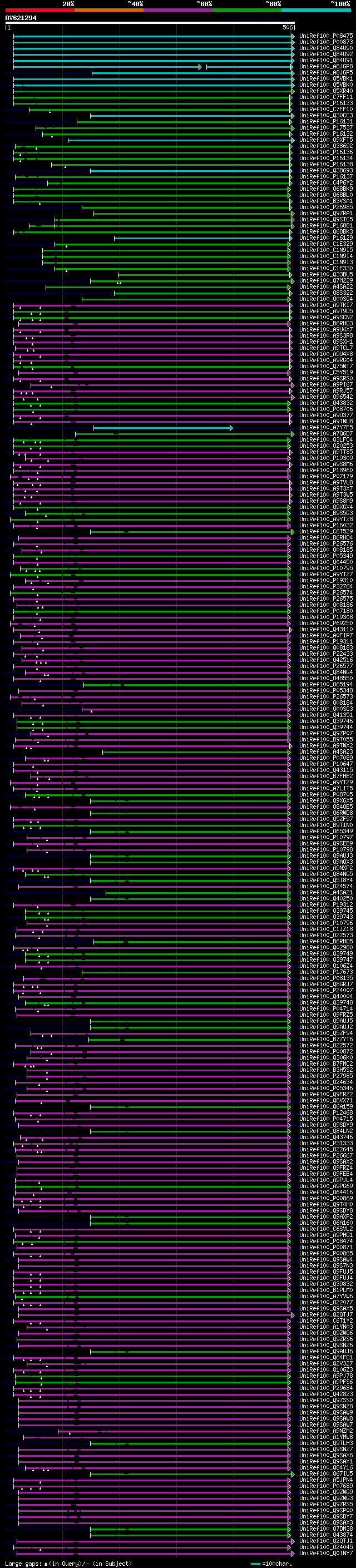Click the UniRef100_P05349 label
The height and width of the screenshot is (1568, 356).
(326, 556)
